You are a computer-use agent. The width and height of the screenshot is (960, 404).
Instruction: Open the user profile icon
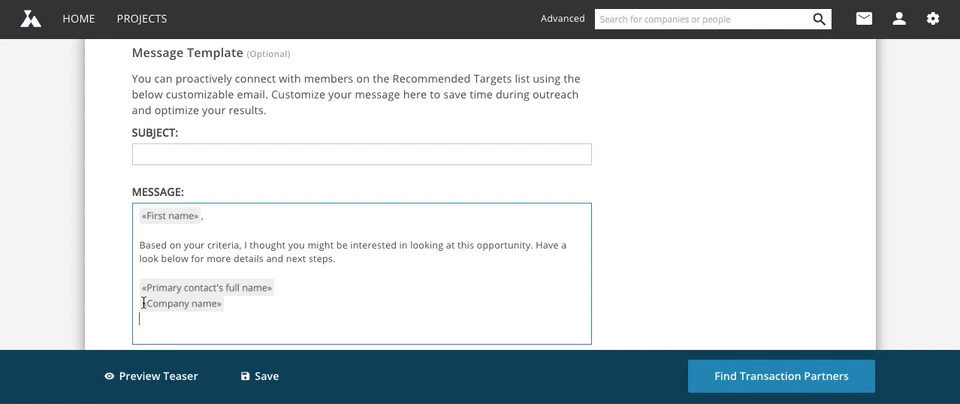click(899, 19)
